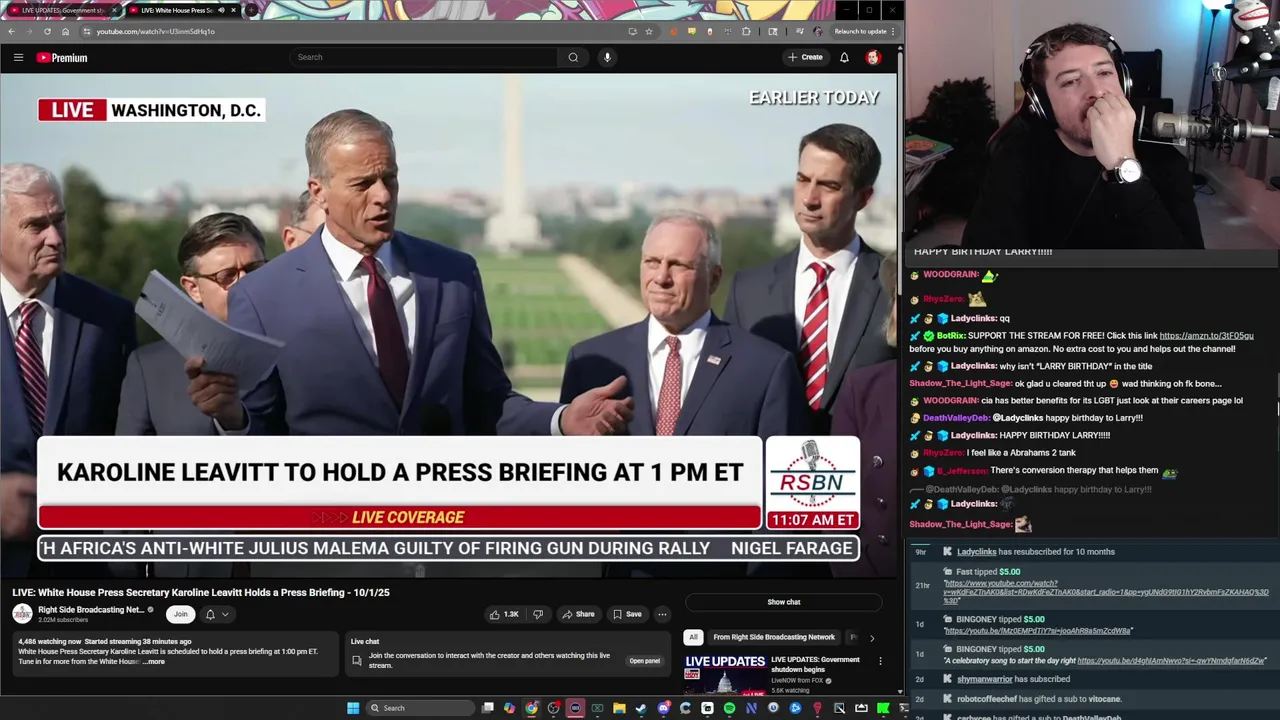Go to browser home page icon
Image resolution: width=1280 pixels, height=720 pixels.
click(x=65, y=31)
